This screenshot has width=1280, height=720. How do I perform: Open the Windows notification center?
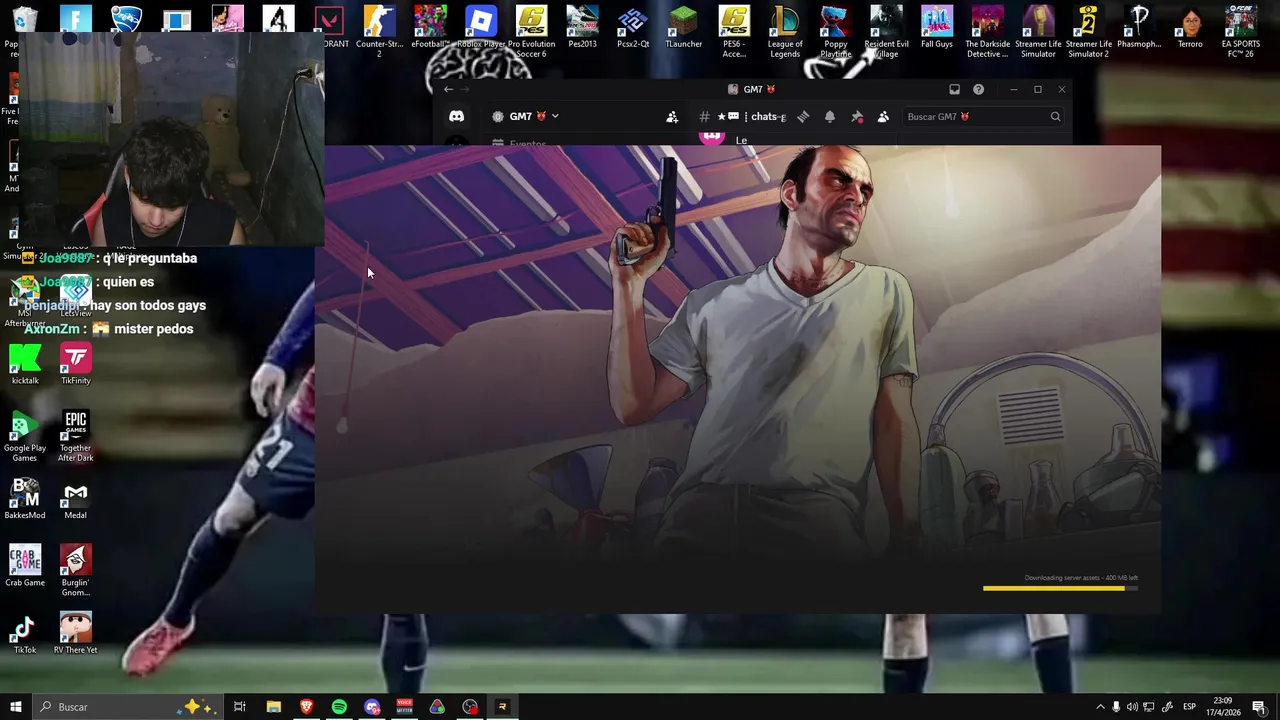pos(1258,707)
